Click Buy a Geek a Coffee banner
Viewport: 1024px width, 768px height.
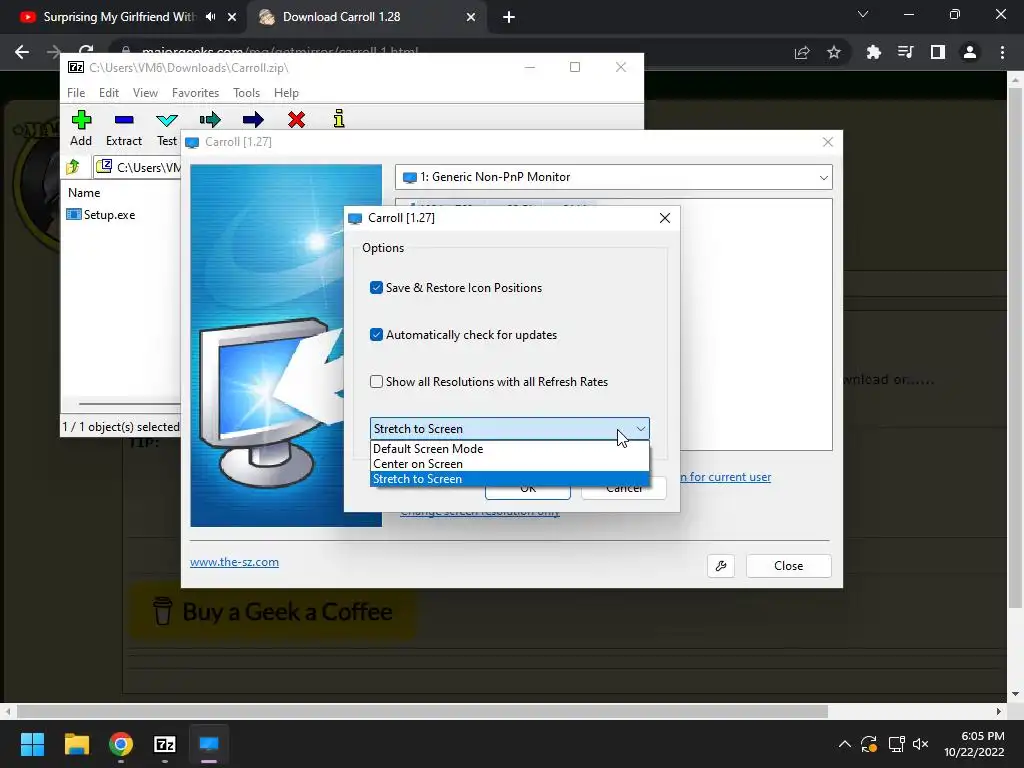point(273,612)
